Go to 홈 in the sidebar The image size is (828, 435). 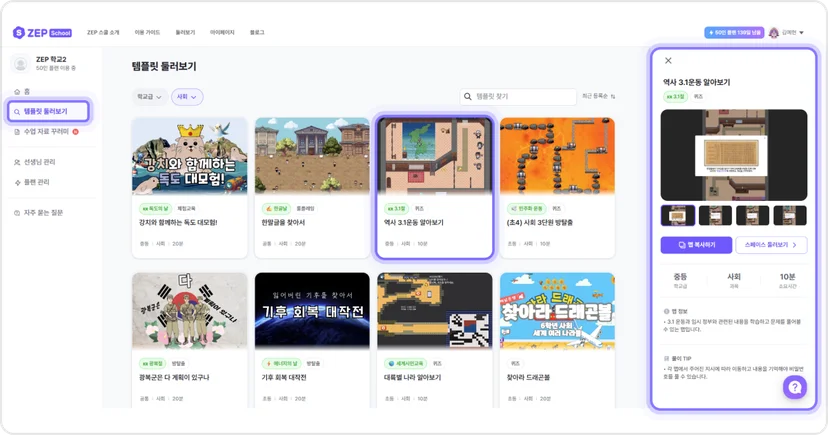(22, 92)
